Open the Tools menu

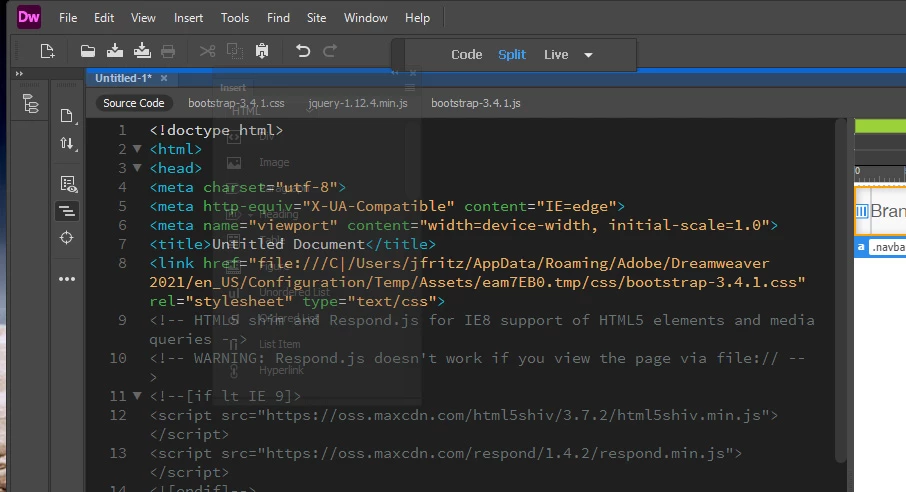coord(235,18)
